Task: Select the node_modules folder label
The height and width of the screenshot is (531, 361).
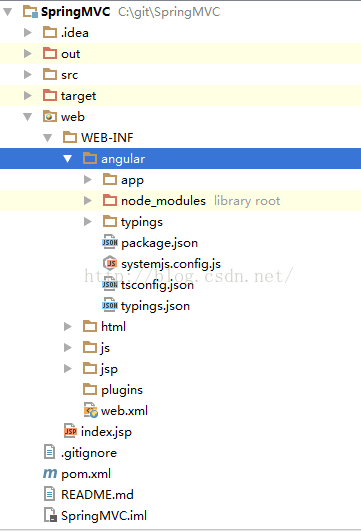Action: coord(163,201)
